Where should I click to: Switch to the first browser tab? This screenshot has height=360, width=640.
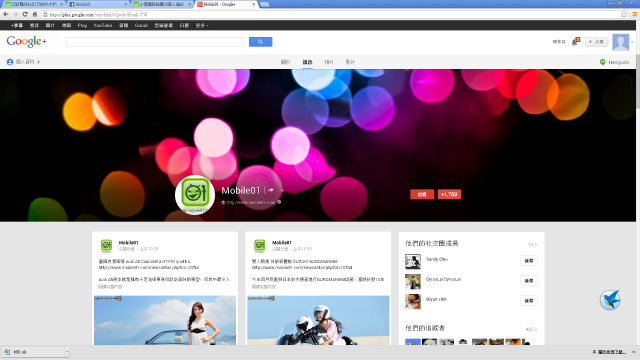[33, 4]
